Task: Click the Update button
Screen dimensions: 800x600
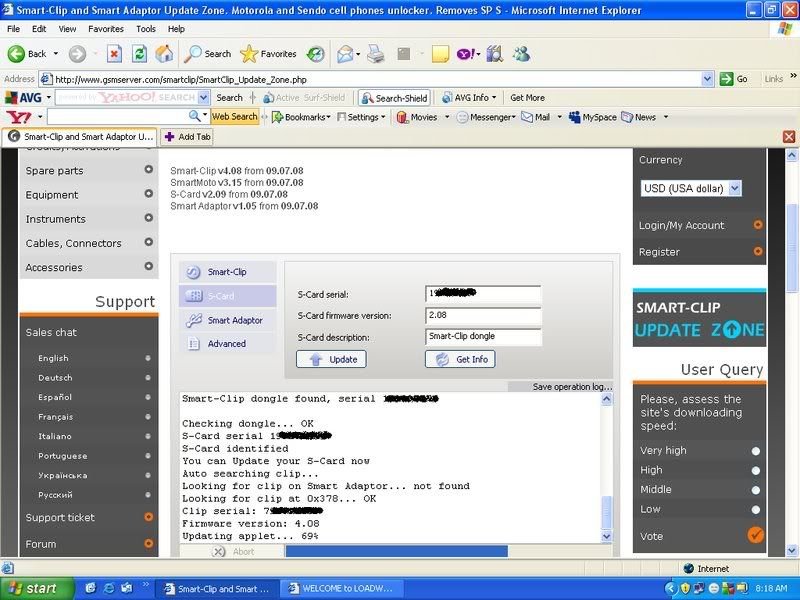Action: (x=331, y=359)
